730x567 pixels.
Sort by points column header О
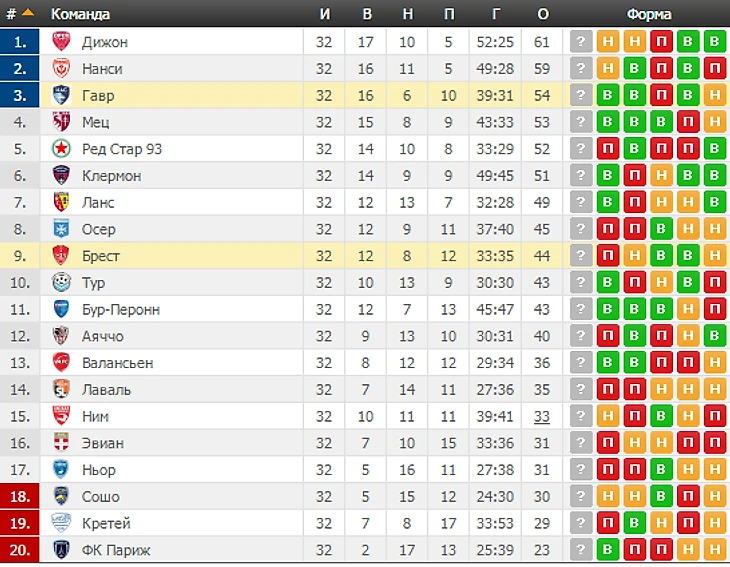(x=543, y=15)
